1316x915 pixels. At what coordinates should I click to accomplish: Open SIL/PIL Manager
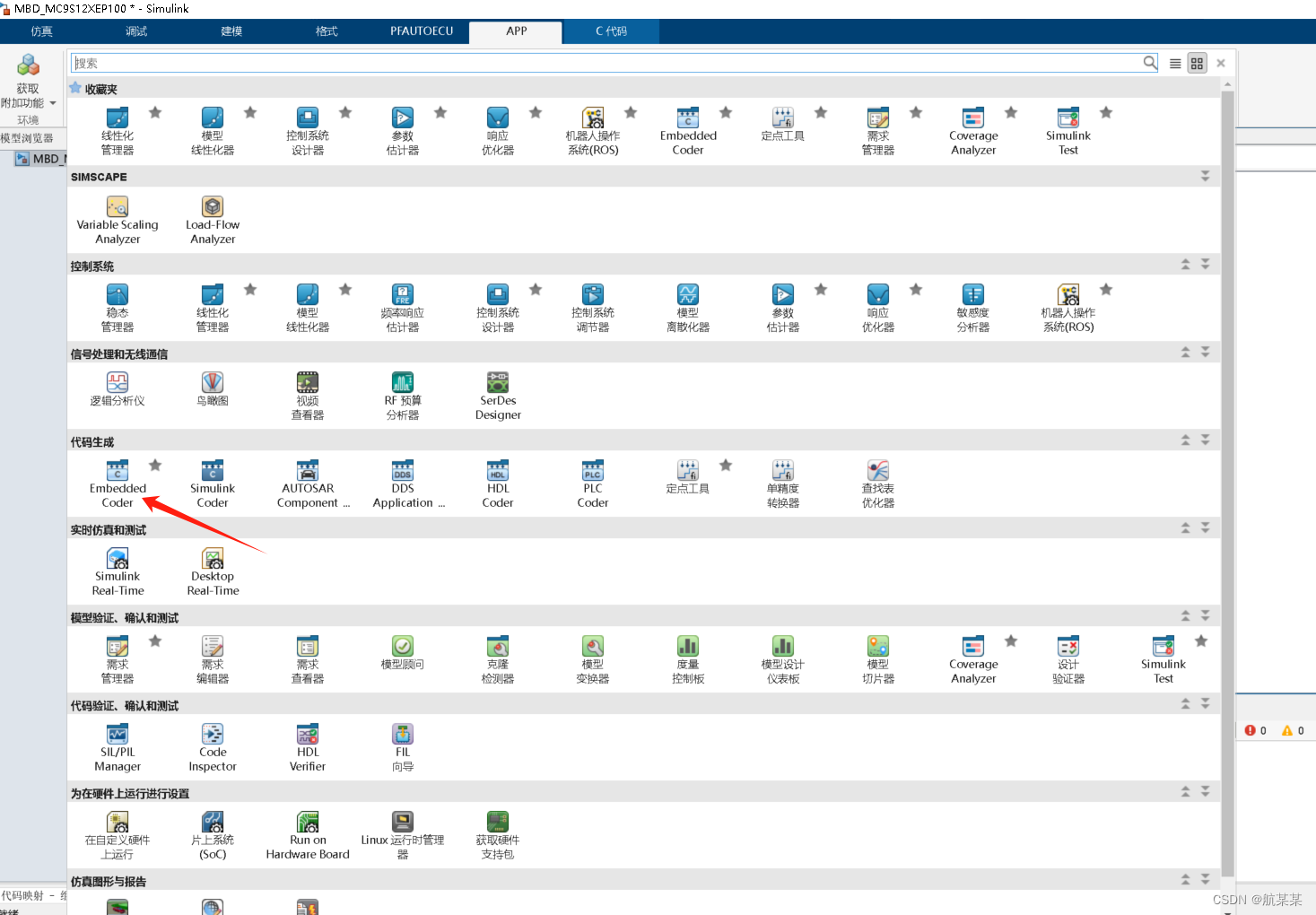118,747
